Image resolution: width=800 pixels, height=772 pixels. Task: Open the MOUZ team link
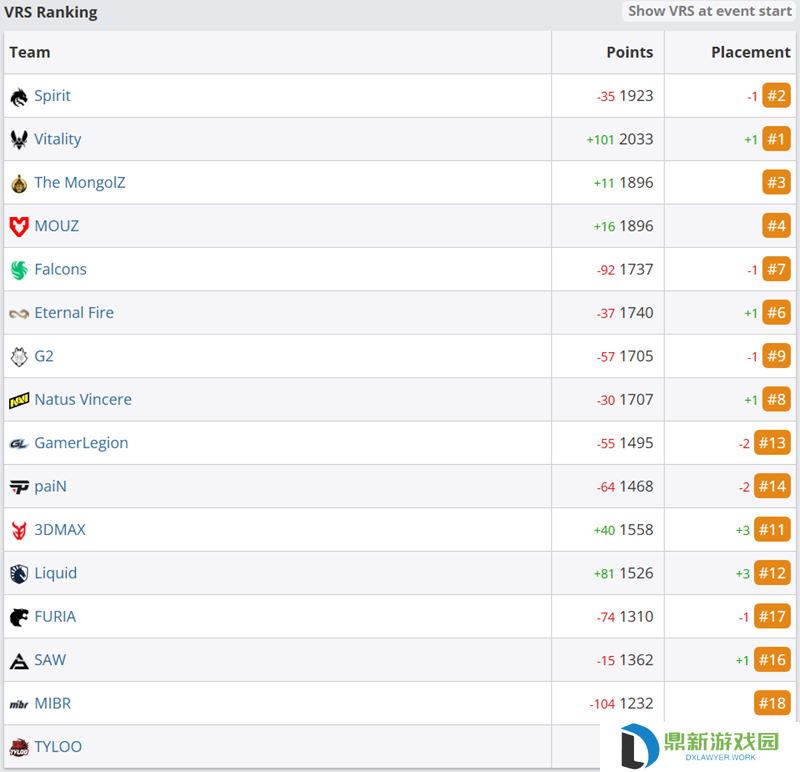[x=57, y=226]
